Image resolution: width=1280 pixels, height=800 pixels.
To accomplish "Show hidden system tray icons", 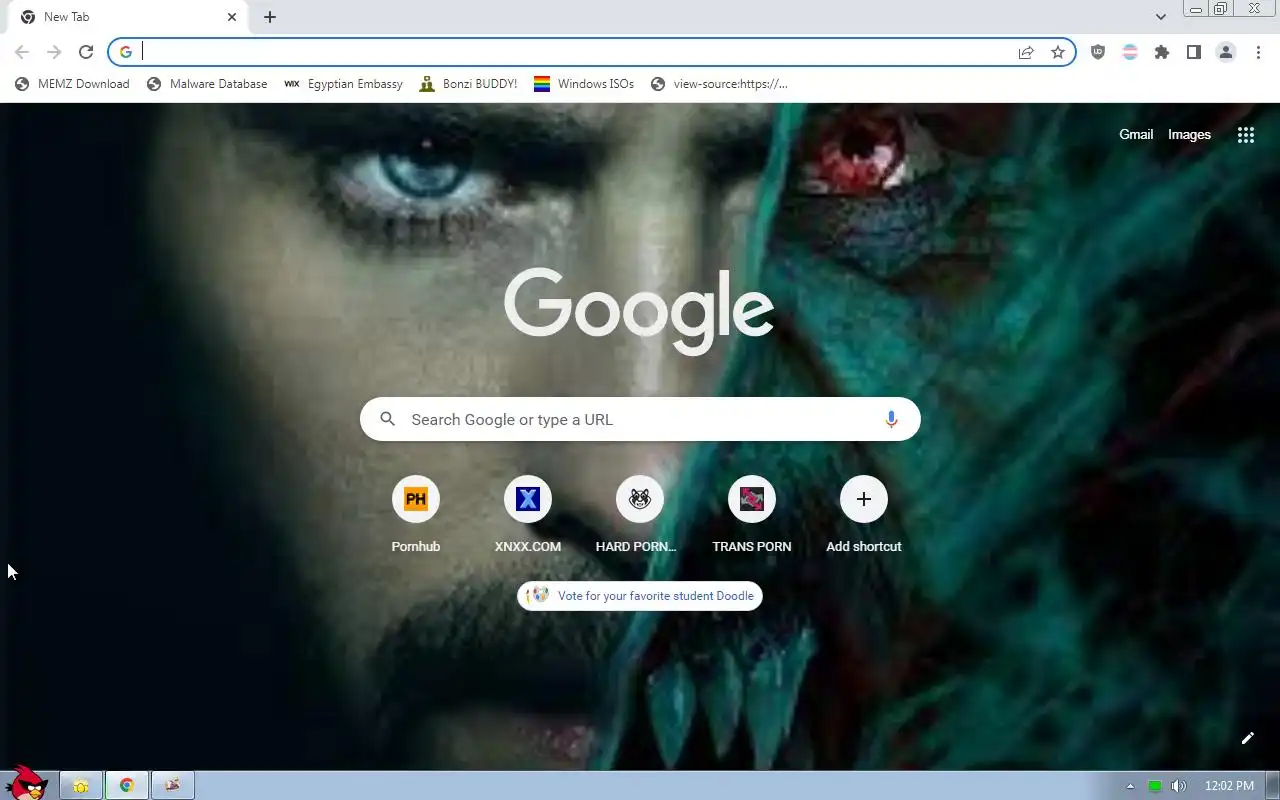I will 1131,786.
